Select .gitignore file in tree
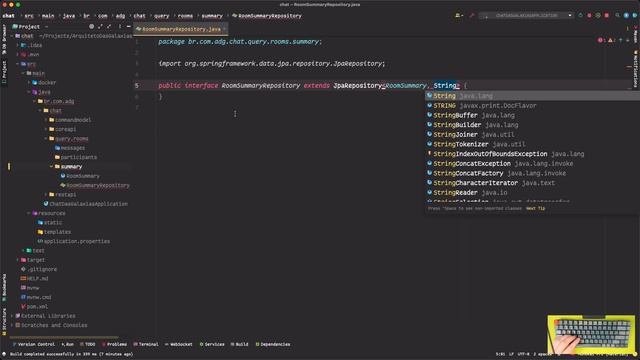Viewport: 640px width, 360px height. 39,269
